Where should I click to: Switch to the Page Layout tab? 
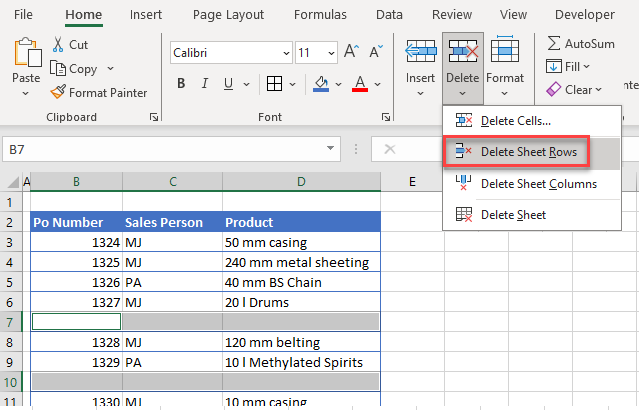[228, 15]
